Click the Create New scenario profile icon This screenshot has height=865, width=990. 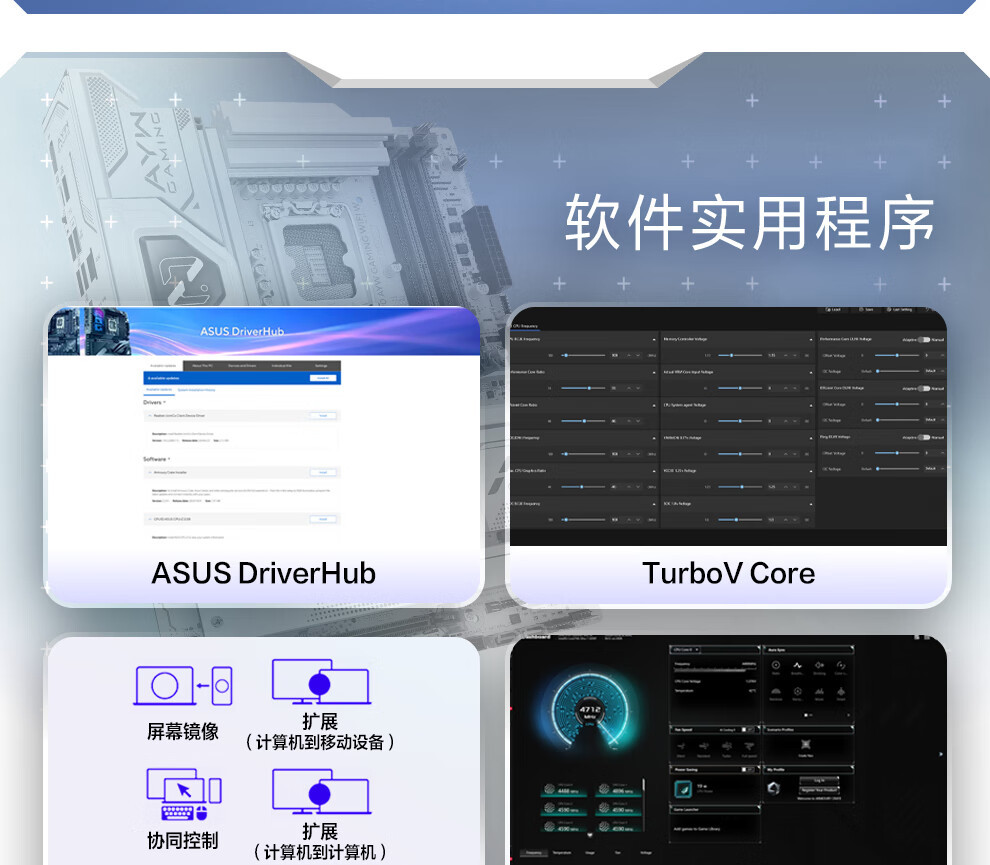[805, 745]
